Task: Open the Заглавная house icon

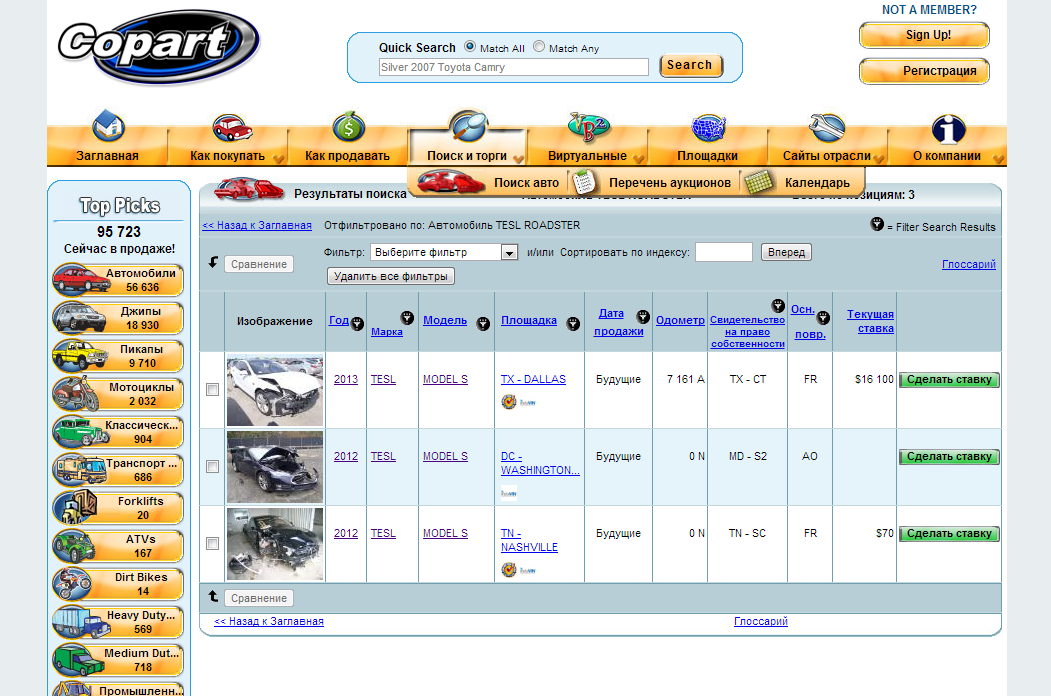Action: point(109,125)
